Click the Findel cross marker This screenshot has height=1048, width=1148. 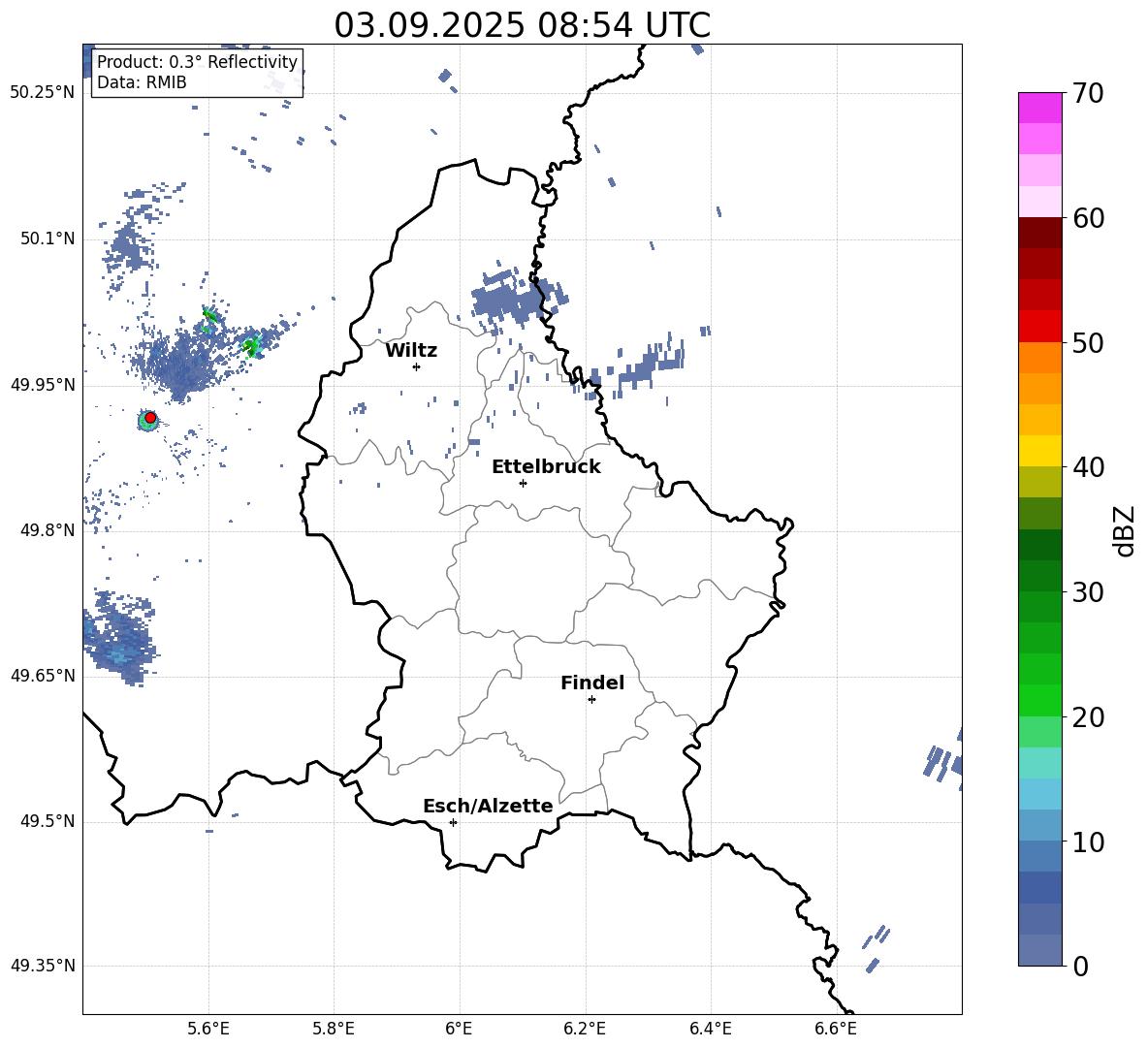[591, 700]
